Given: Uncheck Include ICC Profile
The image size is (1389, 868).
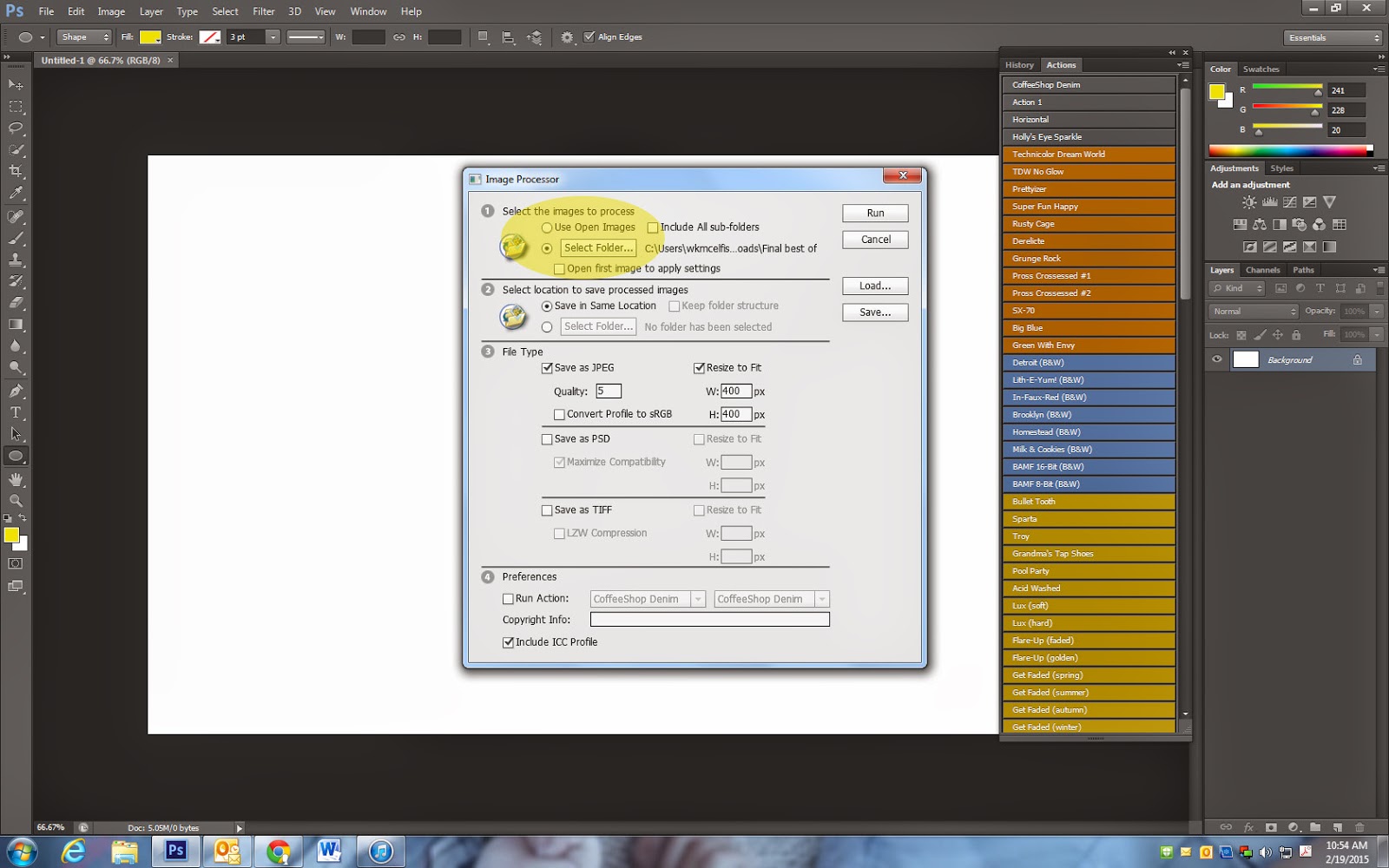Looking at the screenshot, I should [x=508, y=642].
